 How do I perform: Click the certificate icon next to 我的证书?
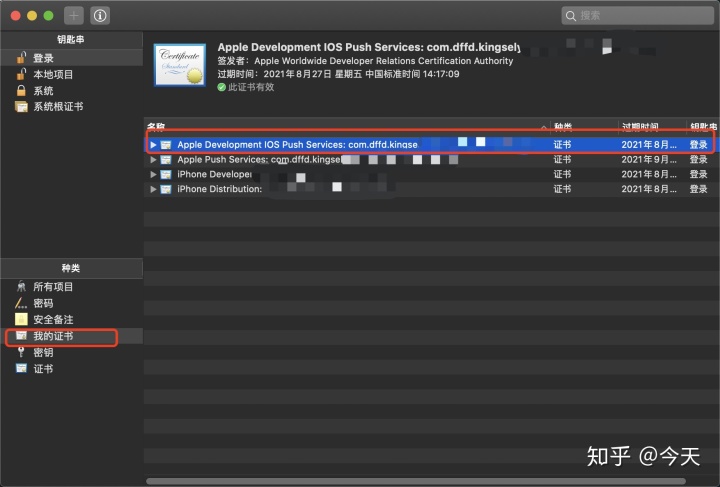21,336
